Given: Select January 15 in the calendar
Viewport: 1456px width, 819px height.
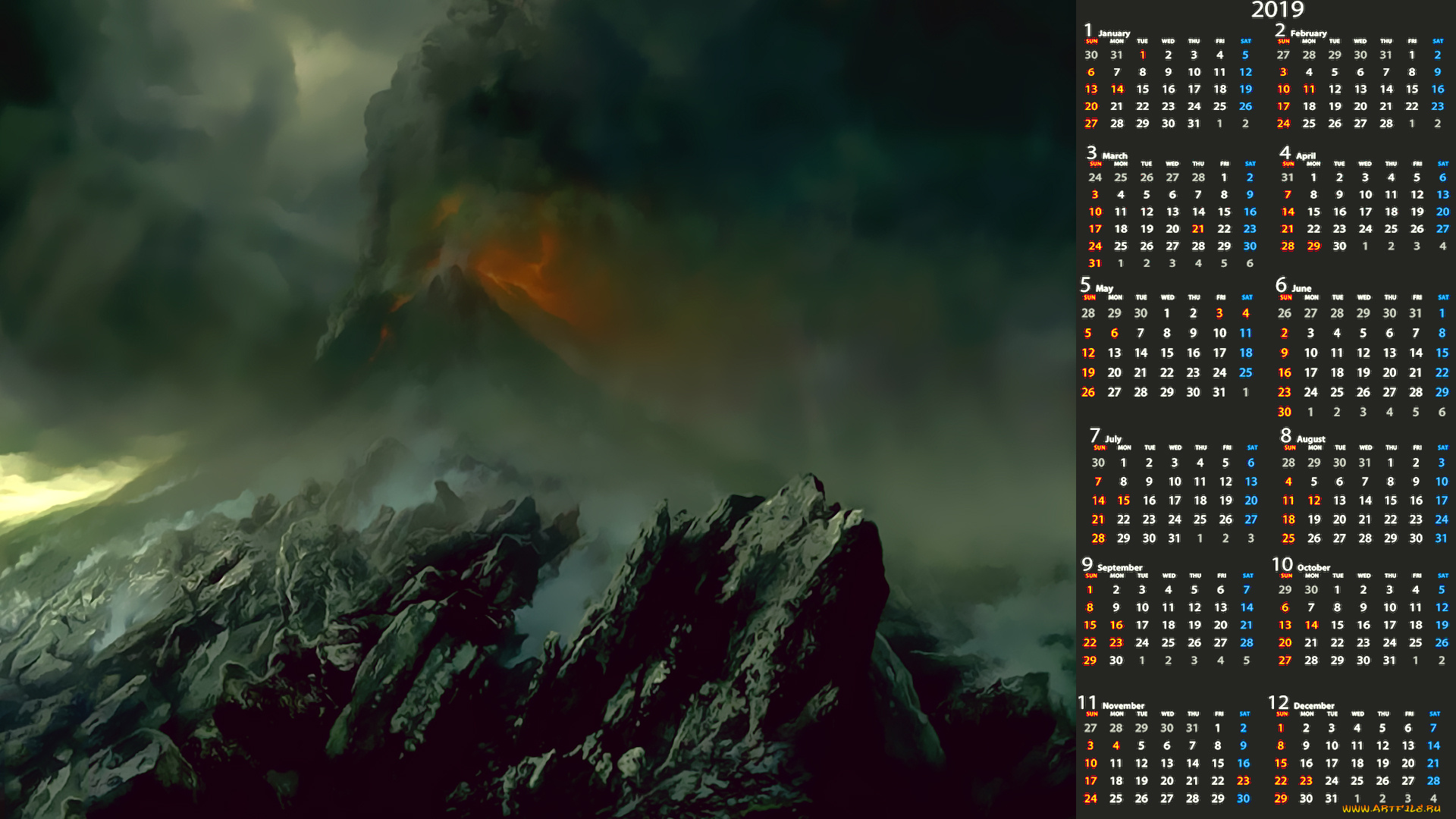Looking at the screenshot, I should coord(1142,89).
